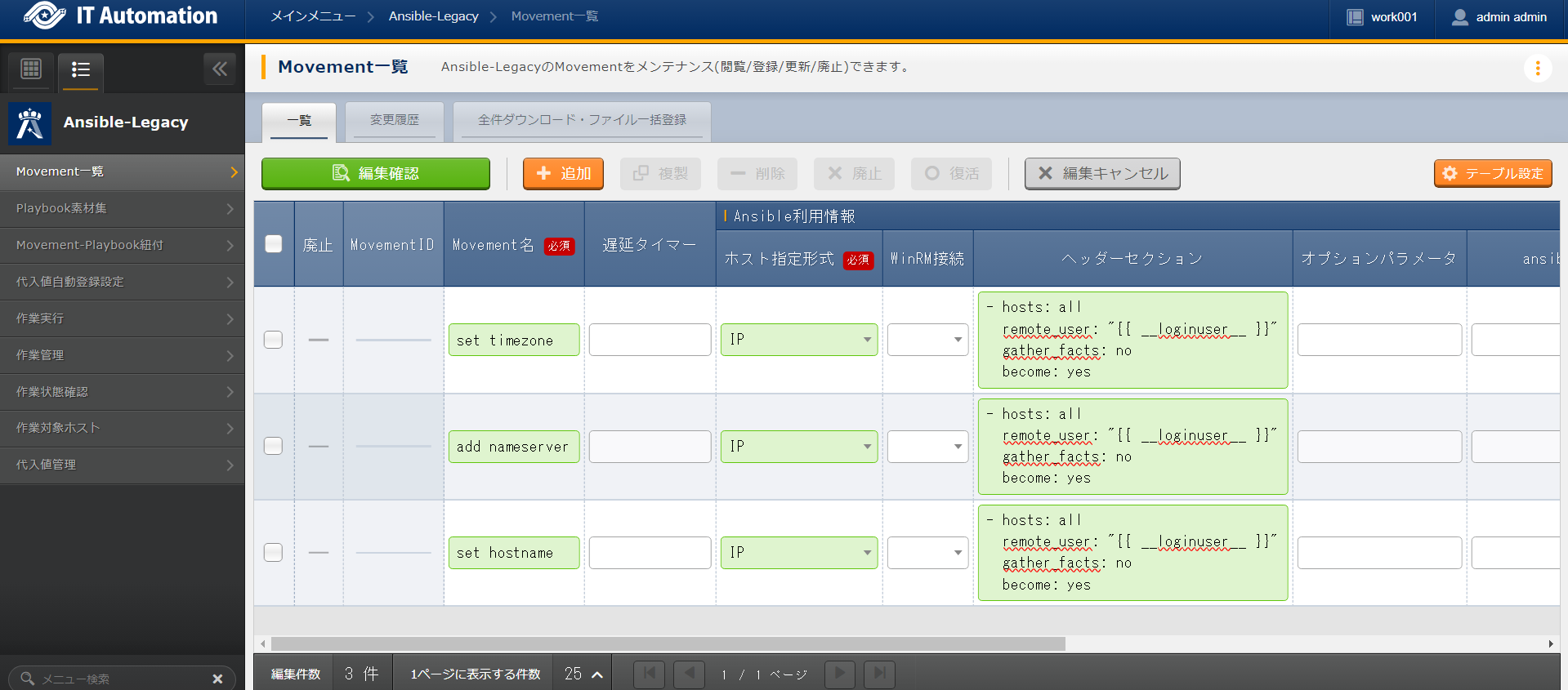The height and width of the screenshot is (690, 1568).
Task: Expand the rows-per-page selector showing 25
Action: click(x=583, y=674)
